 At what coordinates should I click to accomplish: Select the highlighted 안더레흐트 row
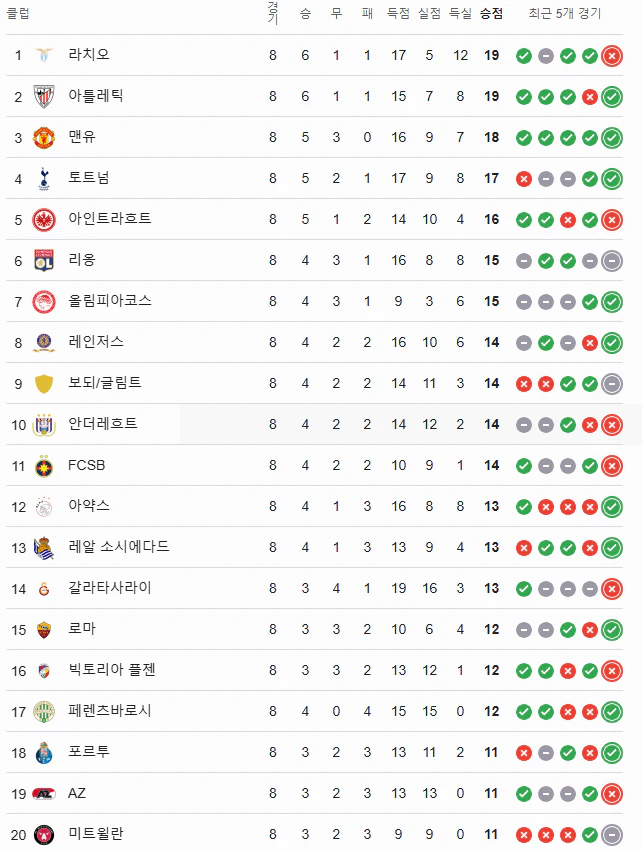coord(315,424)
